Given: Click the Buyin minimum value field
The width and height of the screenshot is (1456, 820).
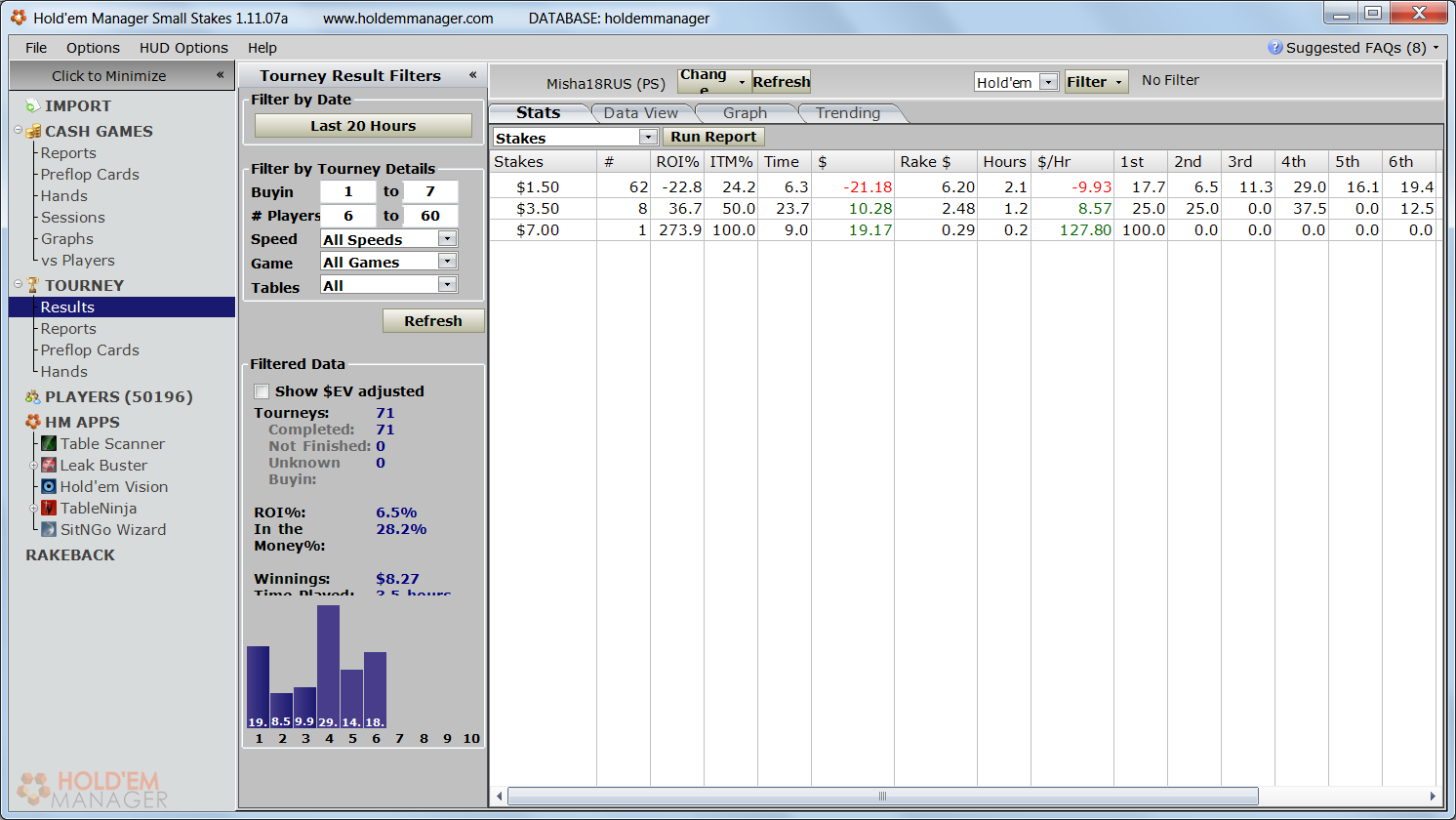Looking at the screenshot, I should point(347,192).
